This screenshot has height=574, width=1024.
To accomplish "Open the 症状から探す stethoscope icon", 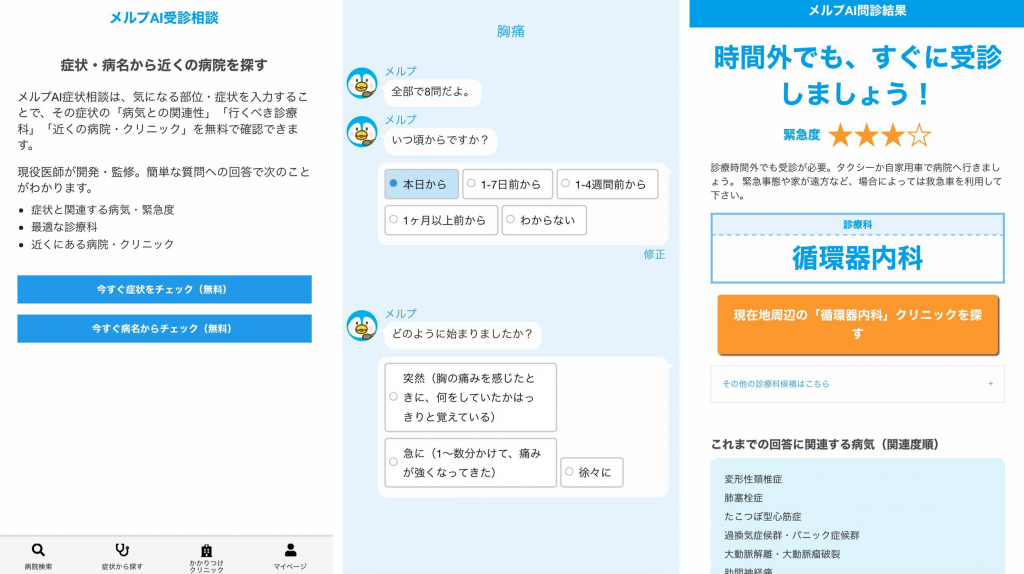I will point(122,550).
